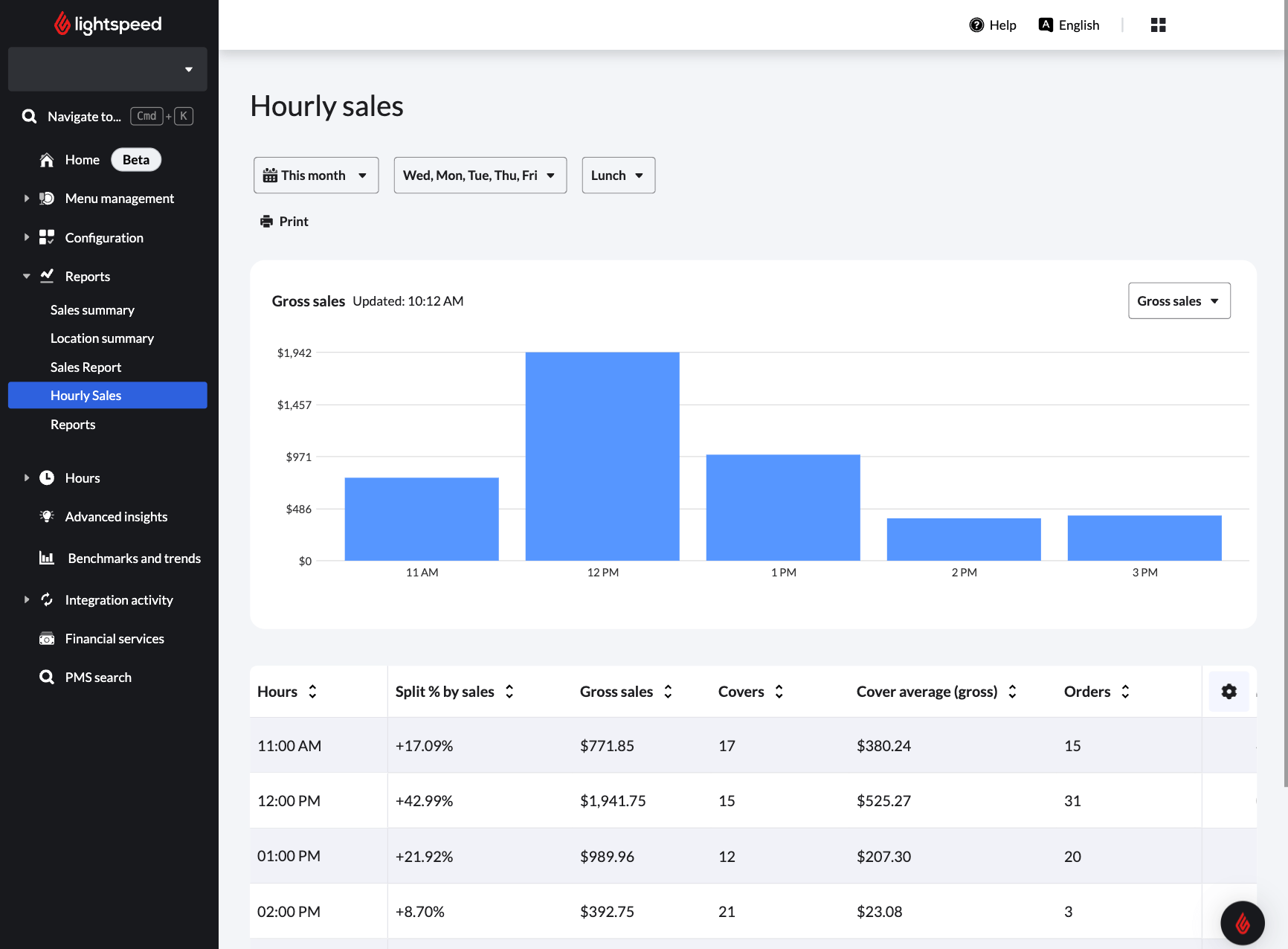The image size is (1288, 949).
Task: Open Sales summary report
Action: 92,310
